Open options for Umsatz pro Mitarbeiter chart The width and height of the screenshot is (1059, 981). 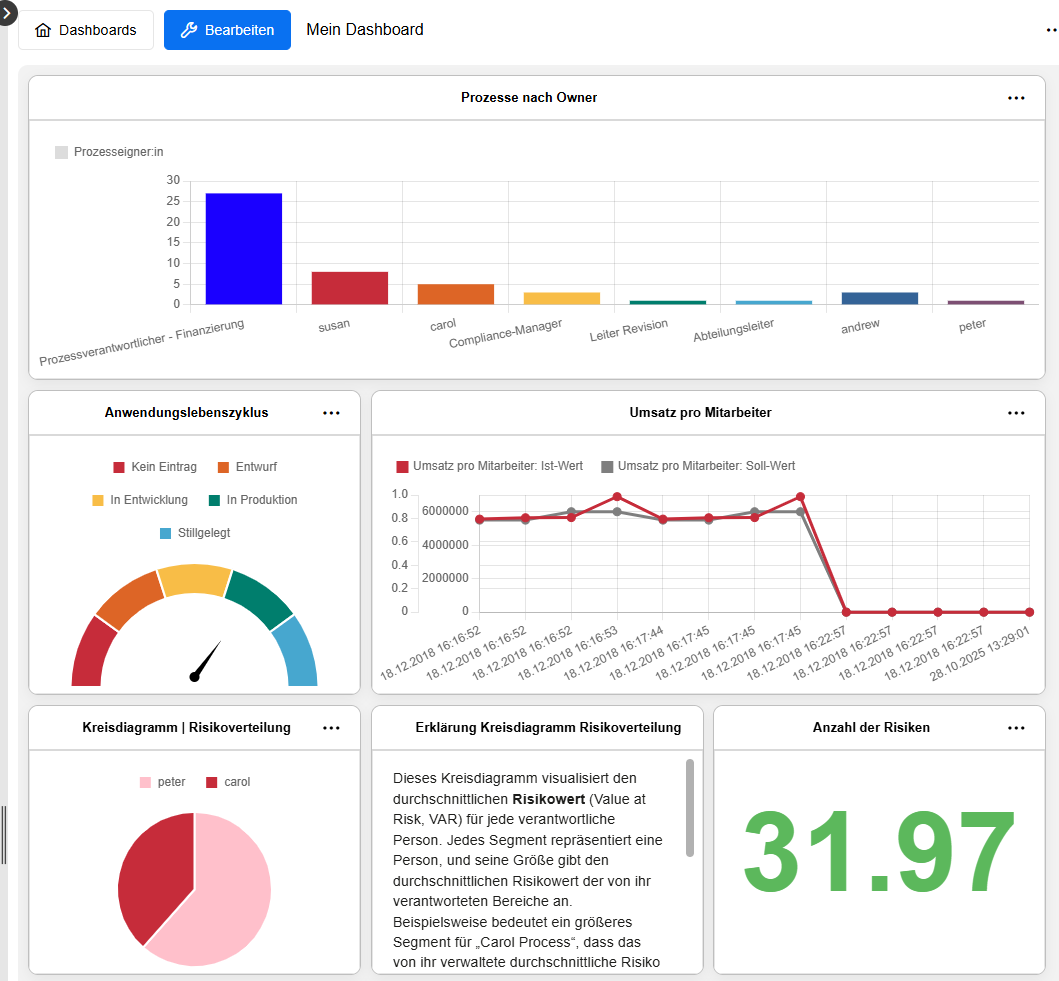pos(1016,412)
